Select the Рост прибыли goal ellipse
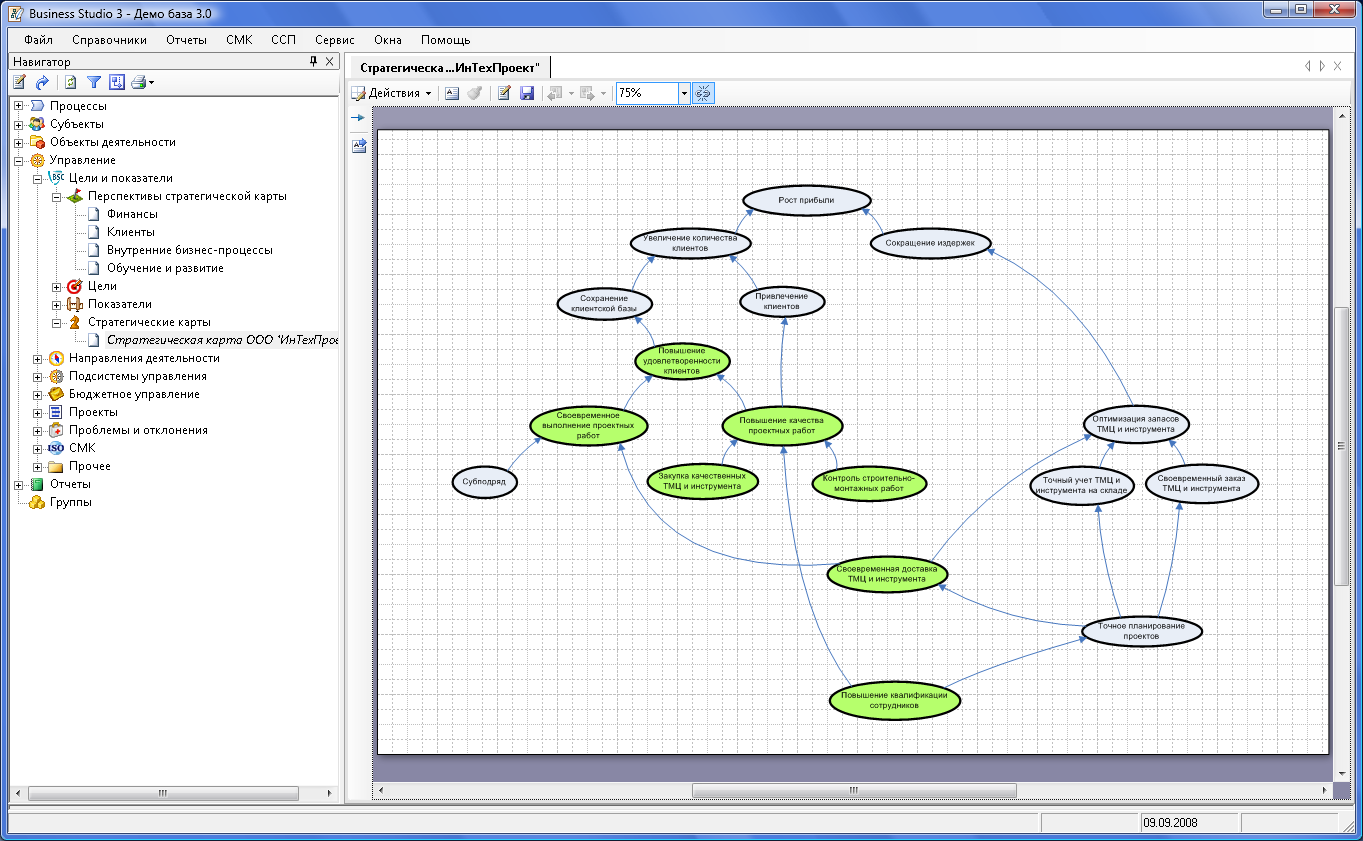 (x=806, y=200)
